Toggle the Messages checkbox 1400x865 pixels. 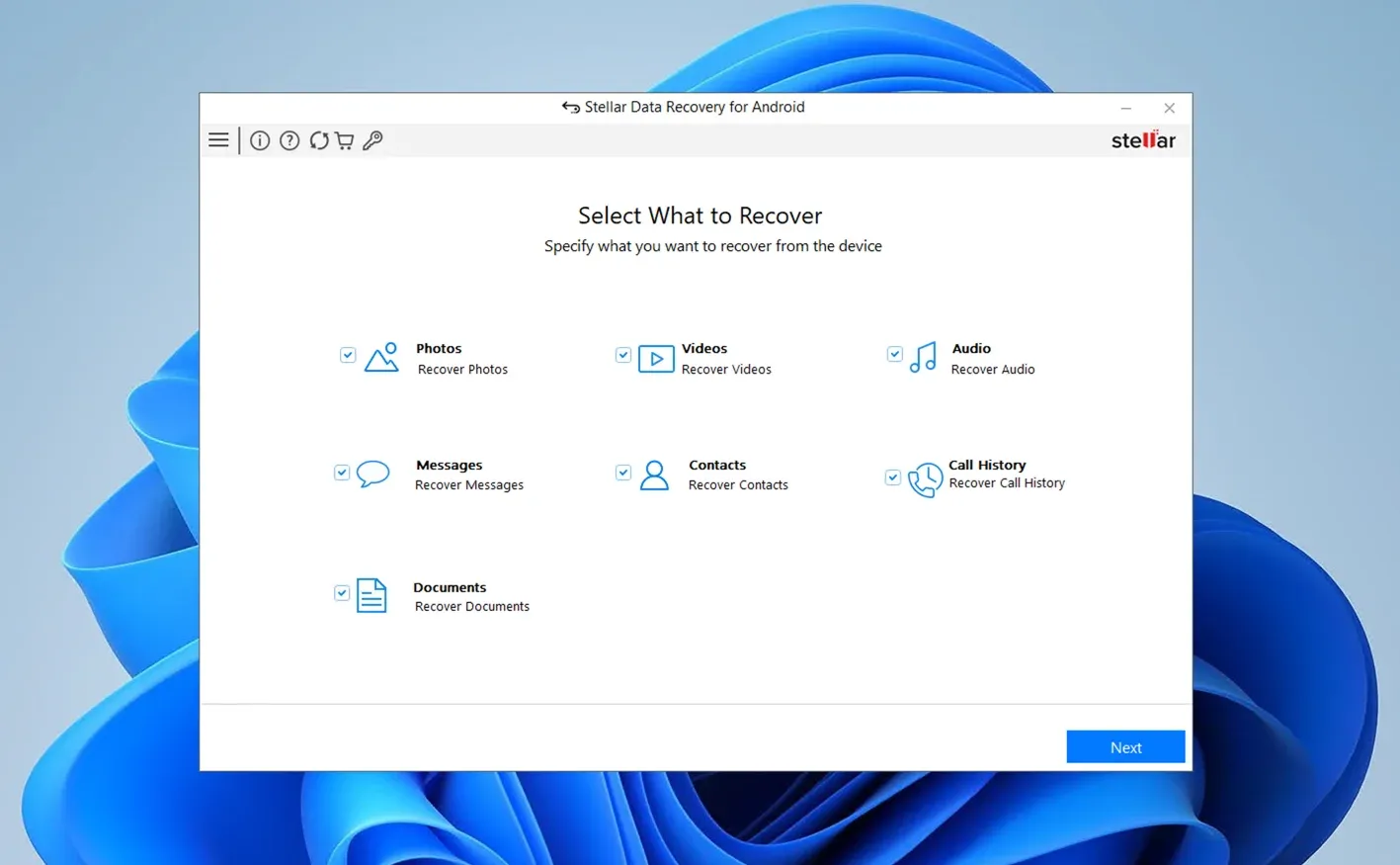pos(342,473)
